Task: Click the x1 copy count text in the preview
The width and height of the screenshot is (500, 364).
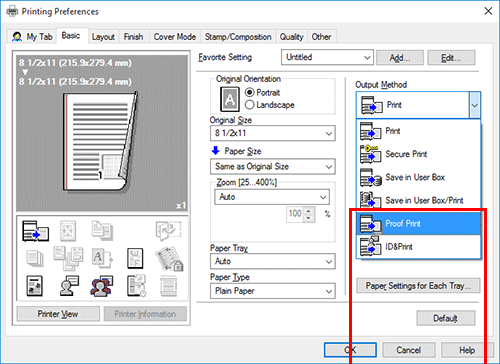Action: click(181, 206)
